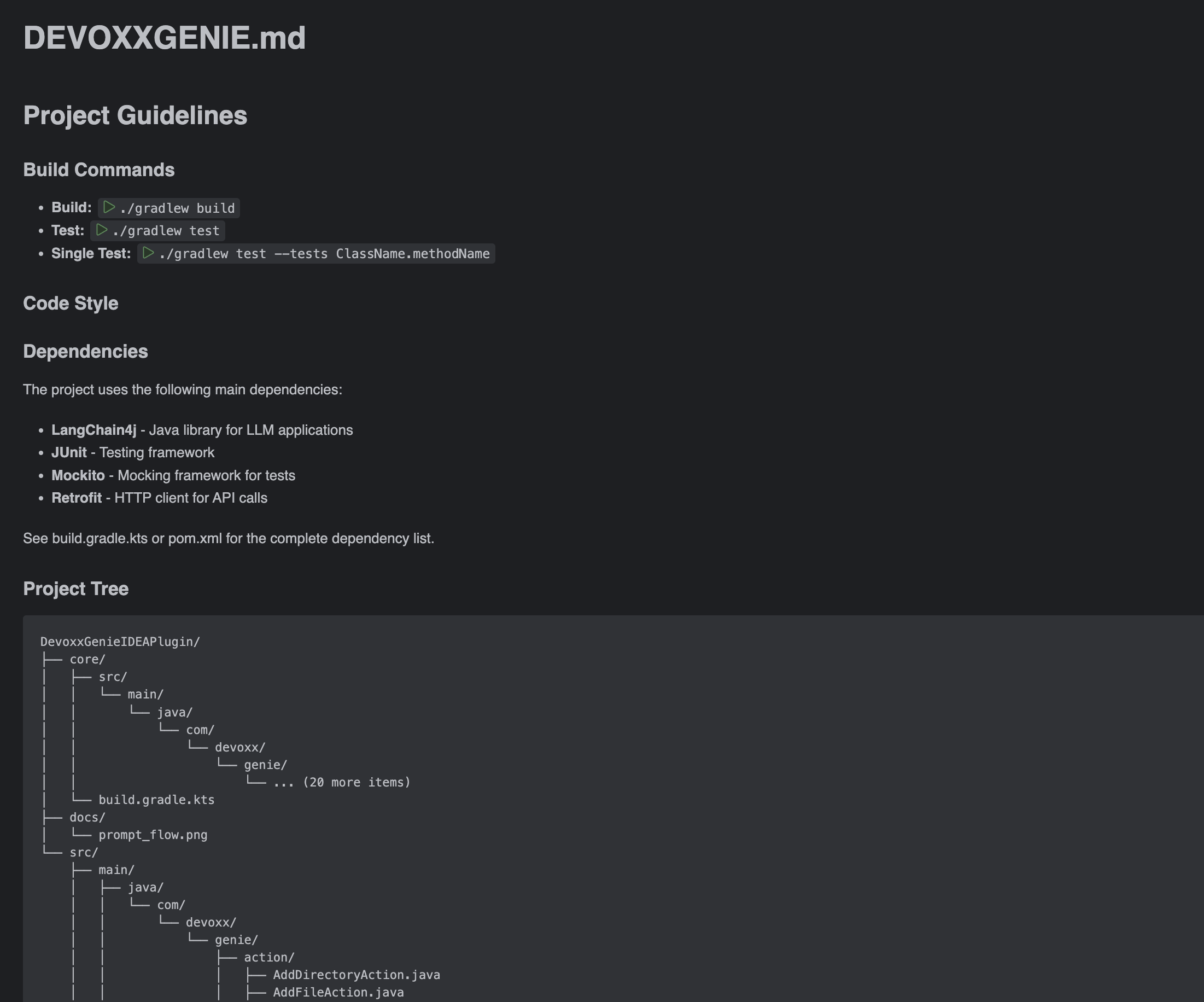
Task: Click the DEVOXXGENIE.md title heading
Action: point(164,38)
